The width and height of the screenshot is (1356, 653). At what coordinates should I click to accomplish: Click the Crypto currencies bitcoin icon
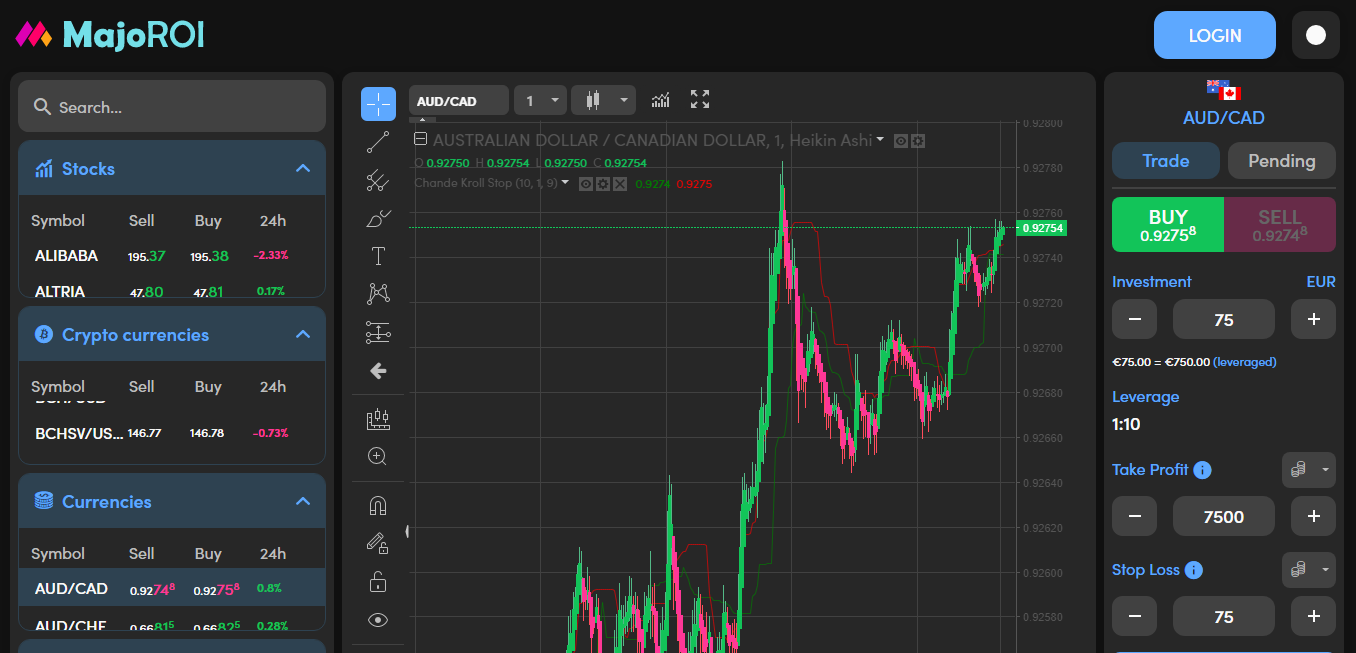coord(44,334)
